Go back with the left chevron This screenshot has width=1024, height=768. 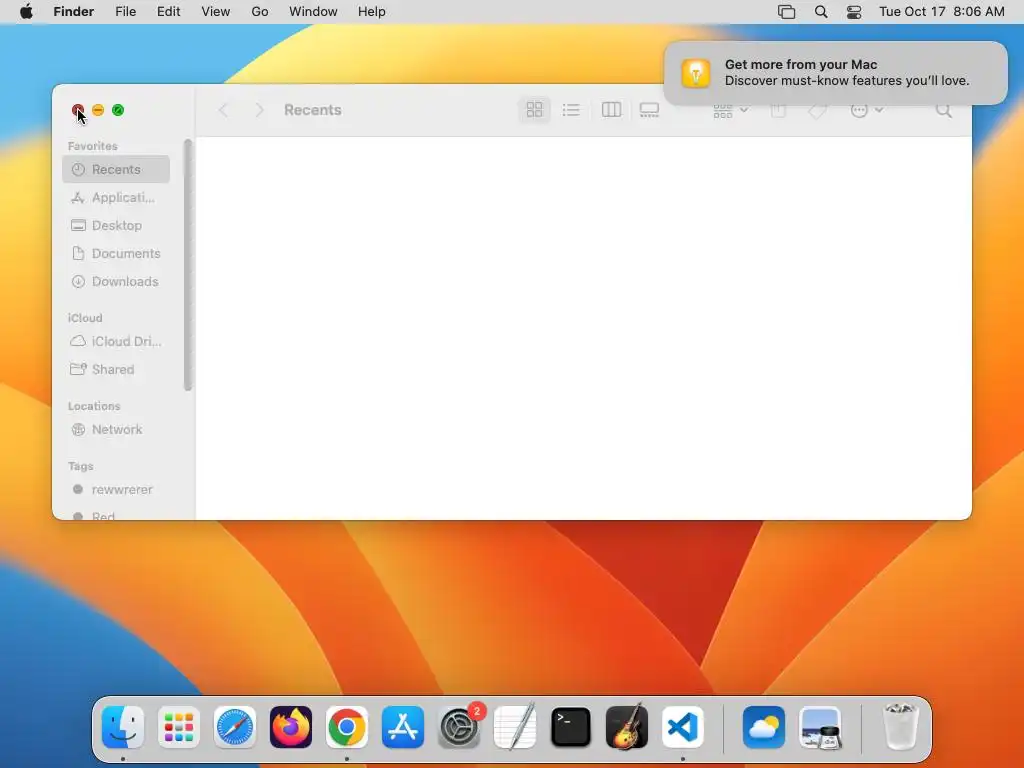click(x=223, y=110)
